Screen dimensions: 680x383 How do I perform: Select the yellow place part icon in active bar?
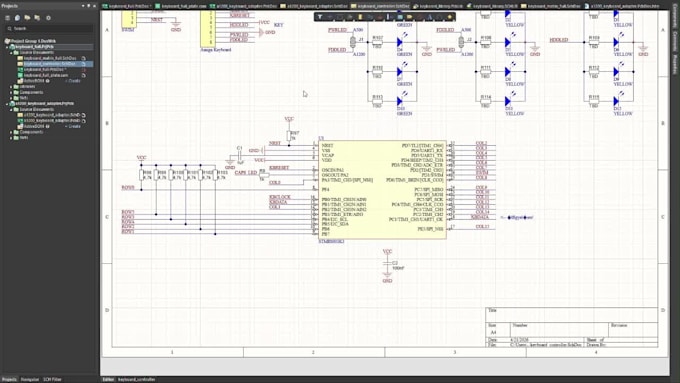click(360, 17)
